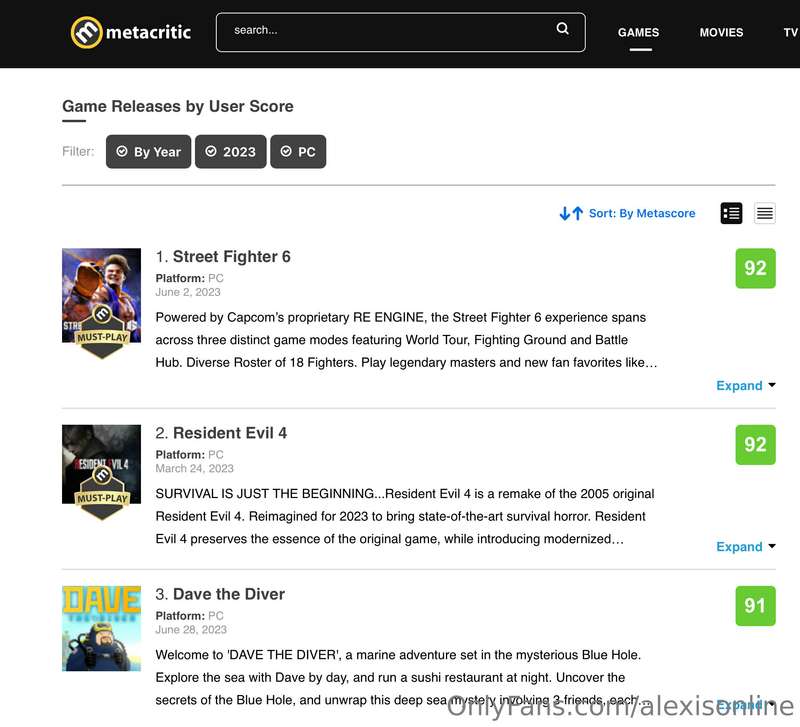
Task: Switch to detailed list view icon
Action: (x=731, y=213)
